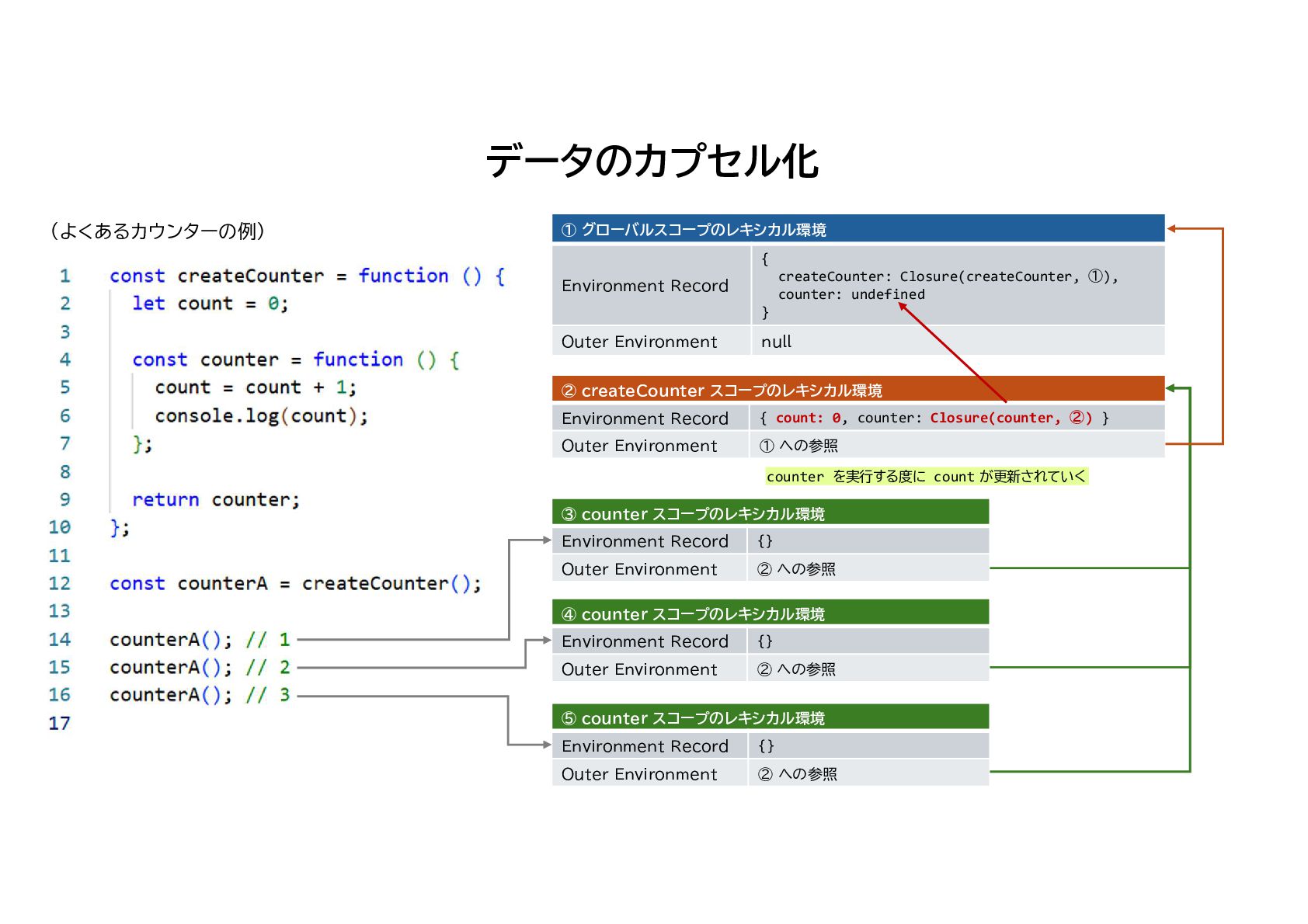This screenshot has height=924, width=1308.
Task: Click the return counter line
Action: pyautogui.click(x=216, y=499)
